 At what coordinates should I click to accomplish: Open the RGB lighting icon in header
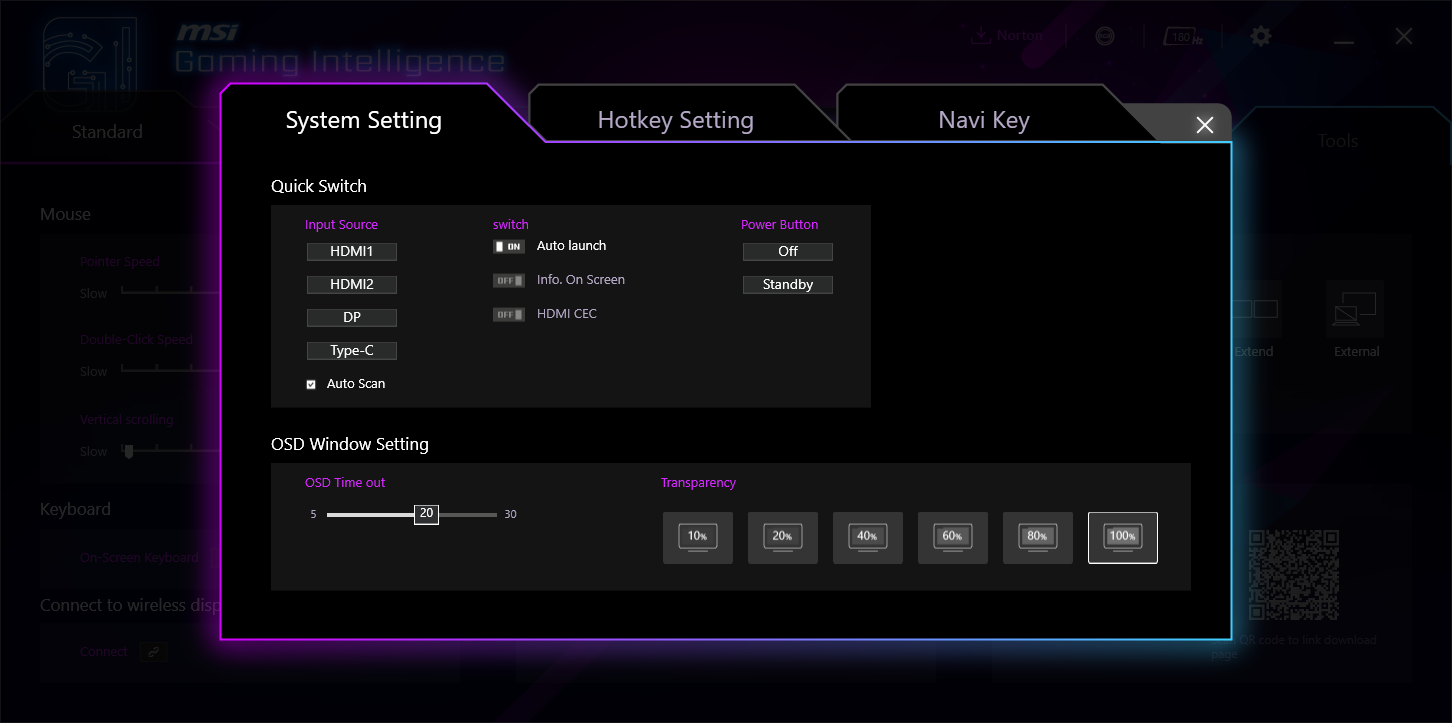pos(1105,36)
